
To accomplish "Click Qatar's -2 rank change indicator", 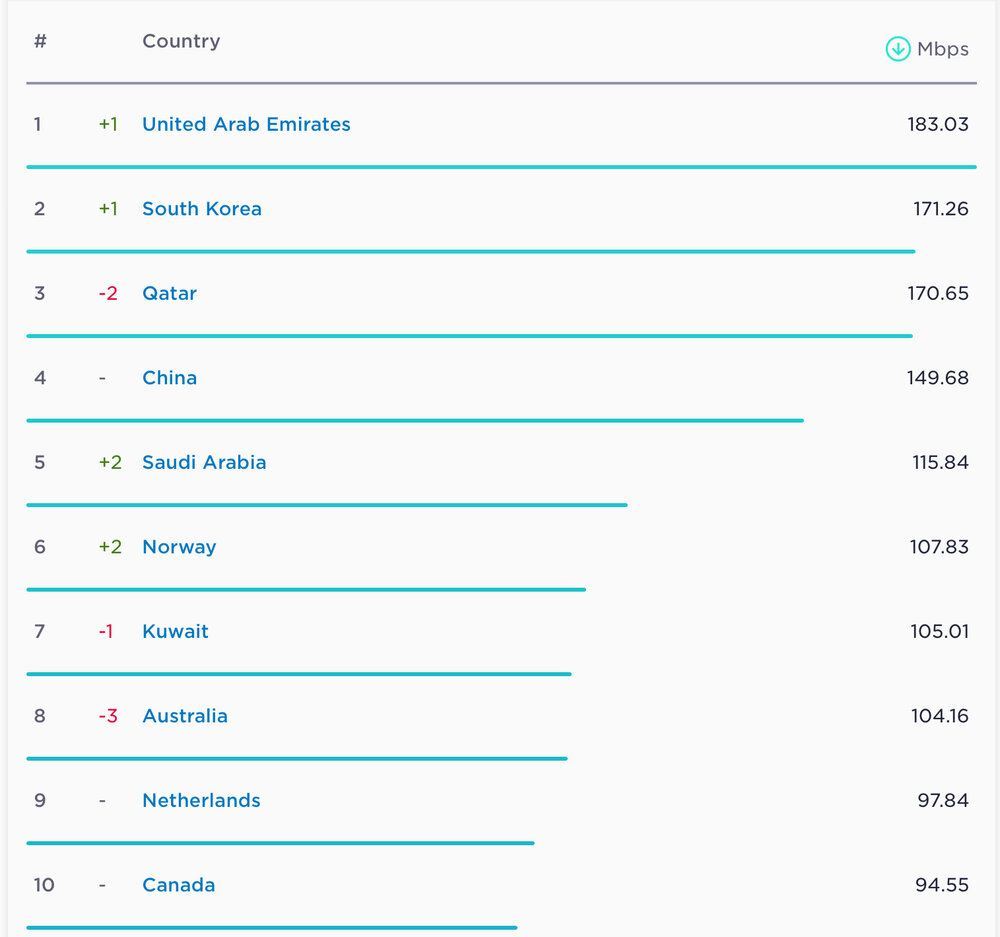I will pos(108,293).
